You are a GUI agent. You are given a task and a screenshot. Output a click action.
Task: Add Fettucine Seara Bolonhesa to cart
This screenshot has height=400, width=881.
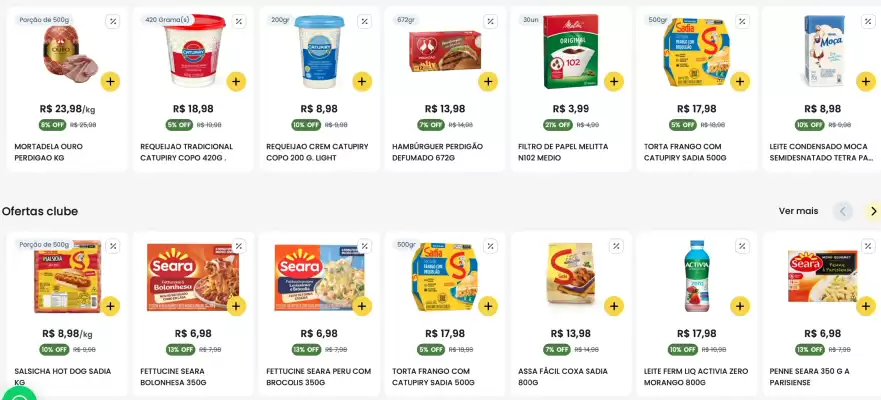[x=236, y=306]
